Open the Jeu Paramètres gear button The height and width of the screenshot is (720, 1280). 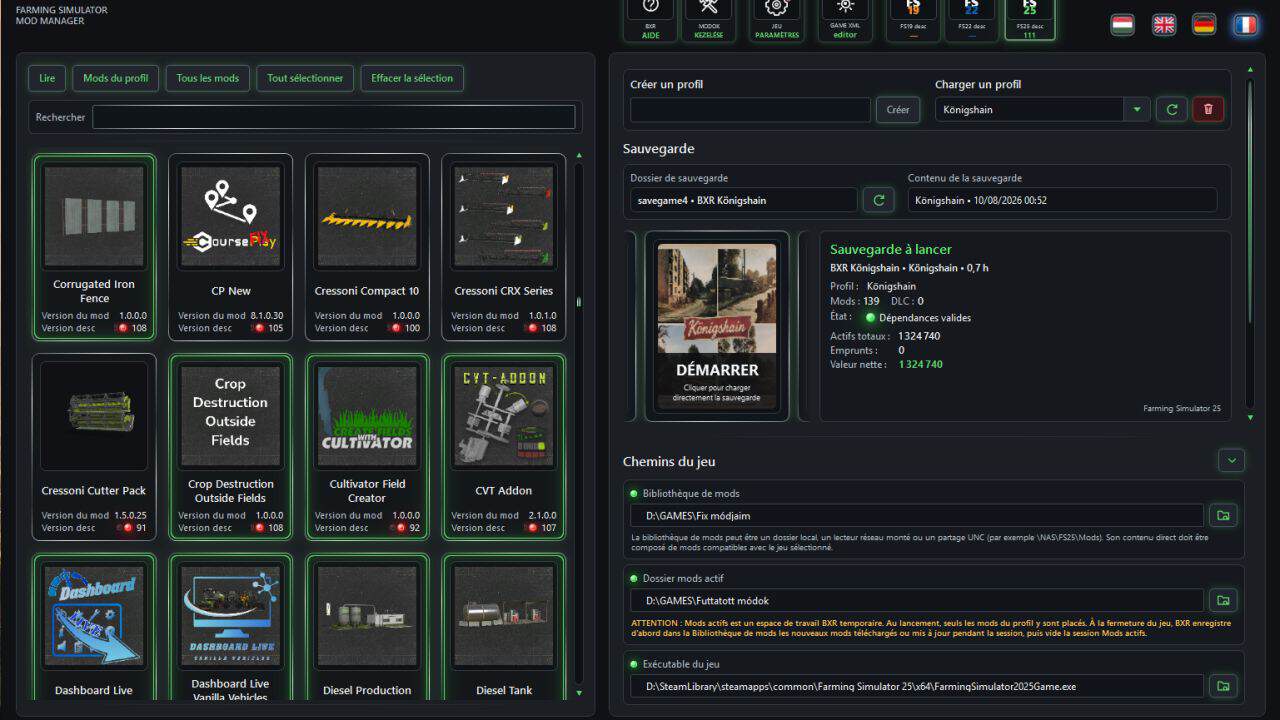click(776, 19)
